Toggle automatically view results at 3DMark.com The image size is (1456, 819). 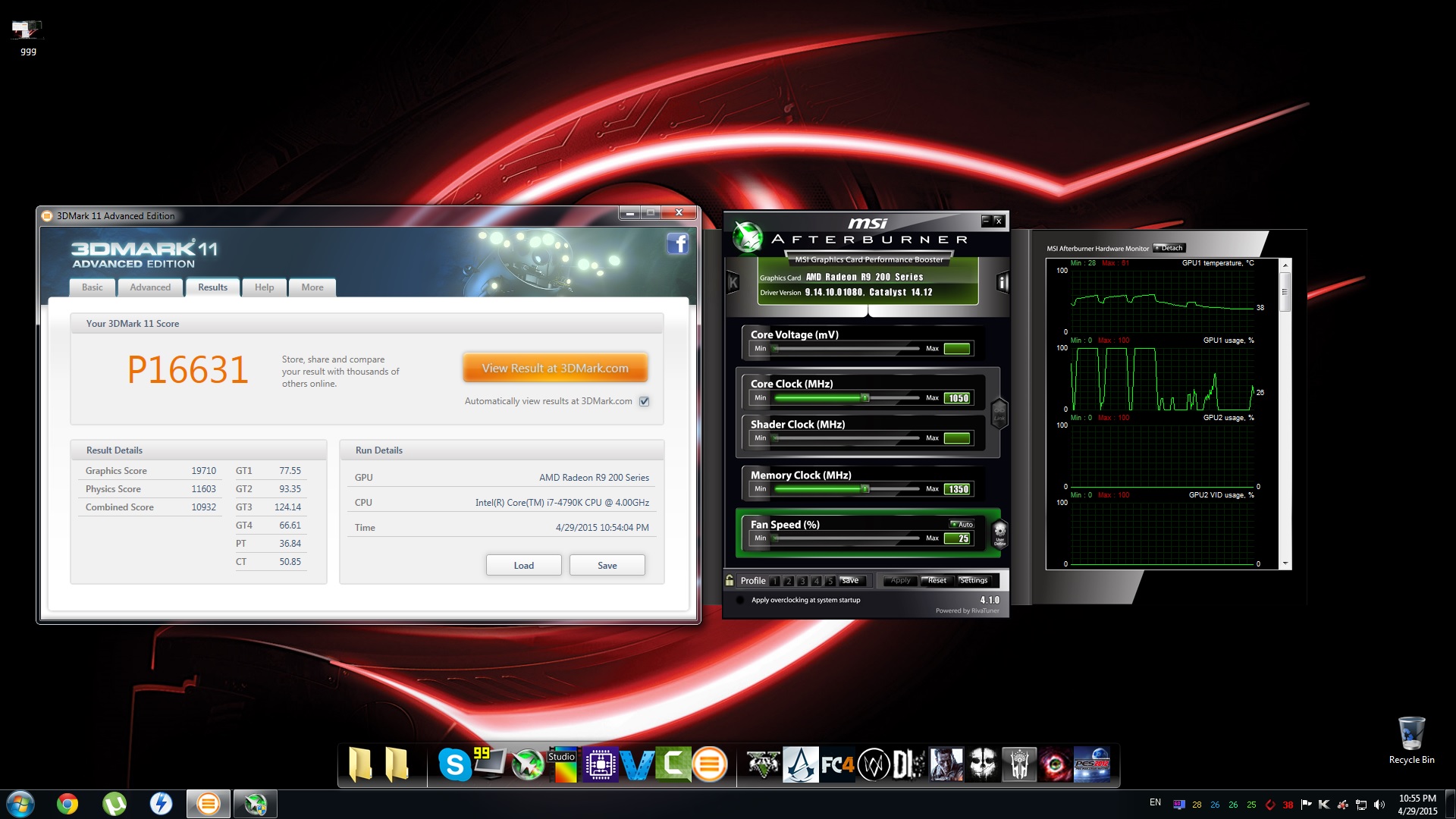coord(645,401)
